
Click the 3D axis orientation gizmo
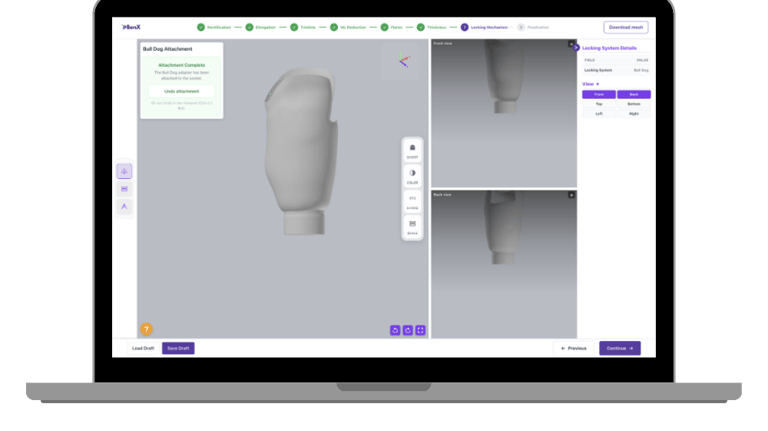pyautogui.click(x=404, y=60)
